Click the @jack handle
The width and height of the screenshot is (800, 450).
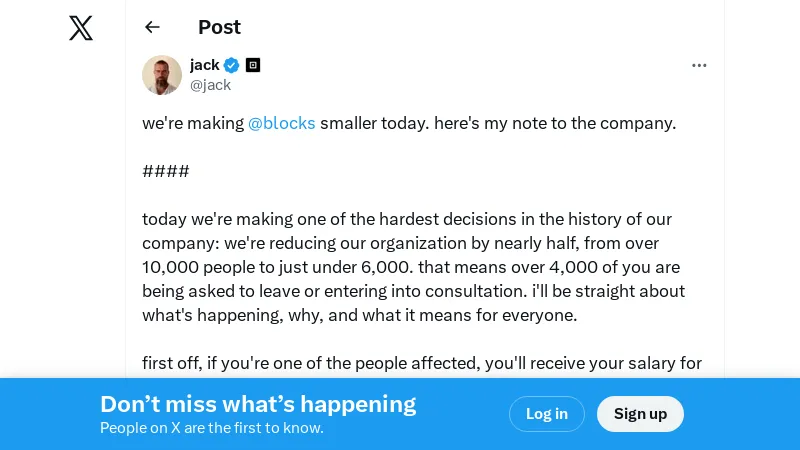(x=211, y=85)
